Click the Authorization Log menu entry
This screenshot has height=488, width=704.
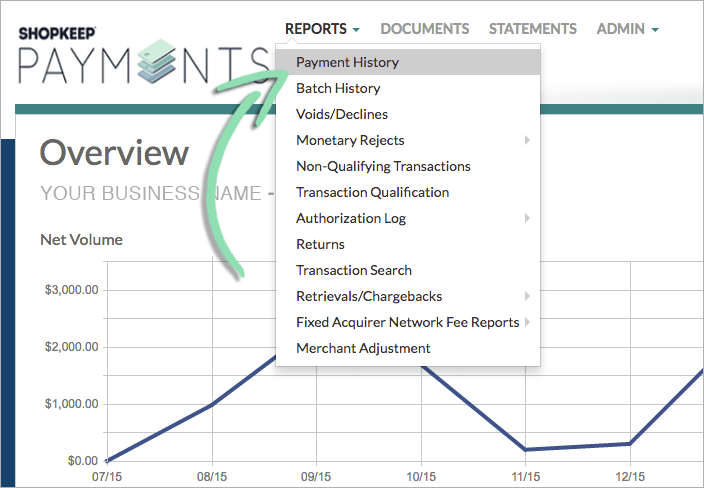pos(408,218)
